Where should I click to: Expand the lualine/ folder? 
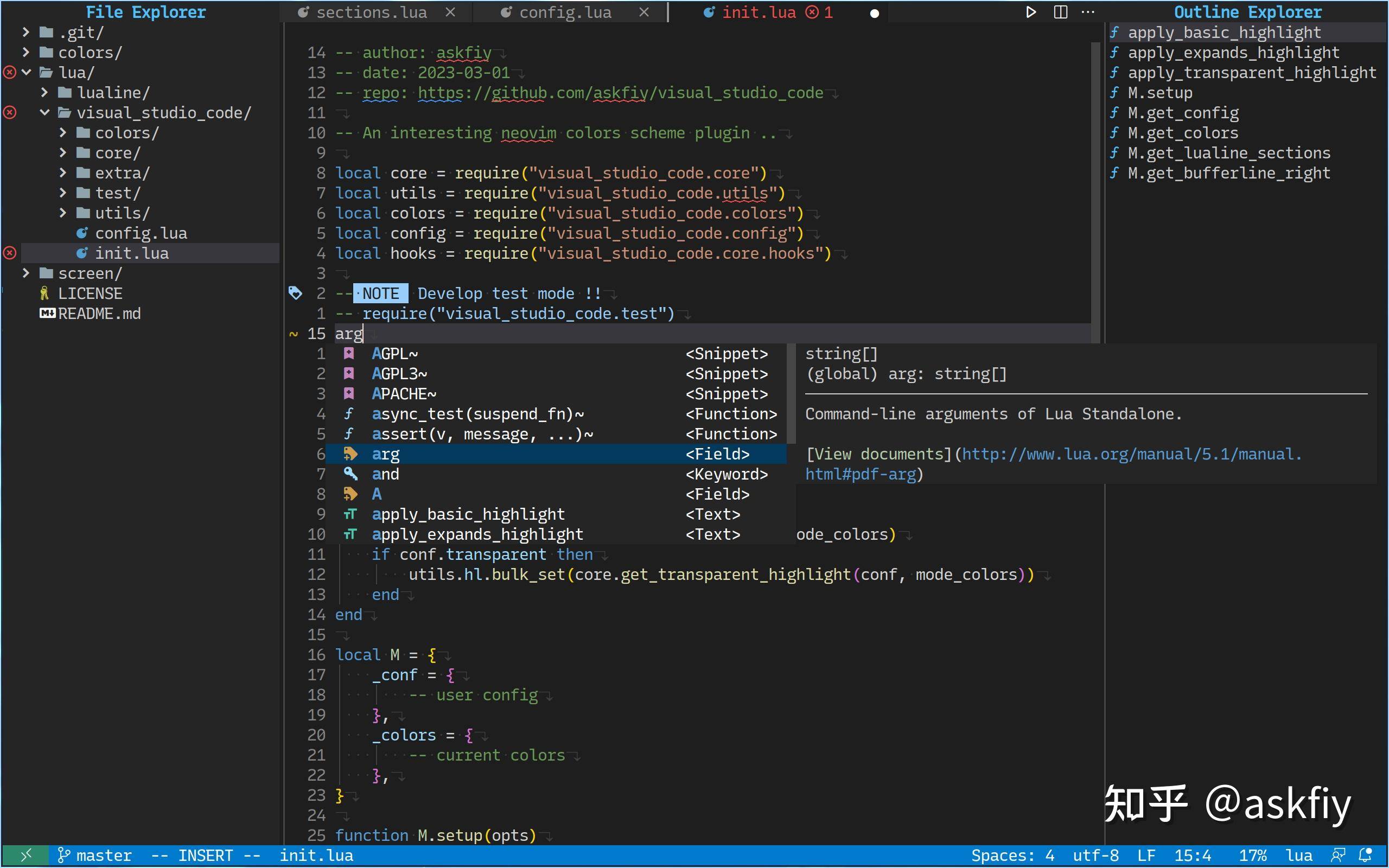tap(44, 92)
